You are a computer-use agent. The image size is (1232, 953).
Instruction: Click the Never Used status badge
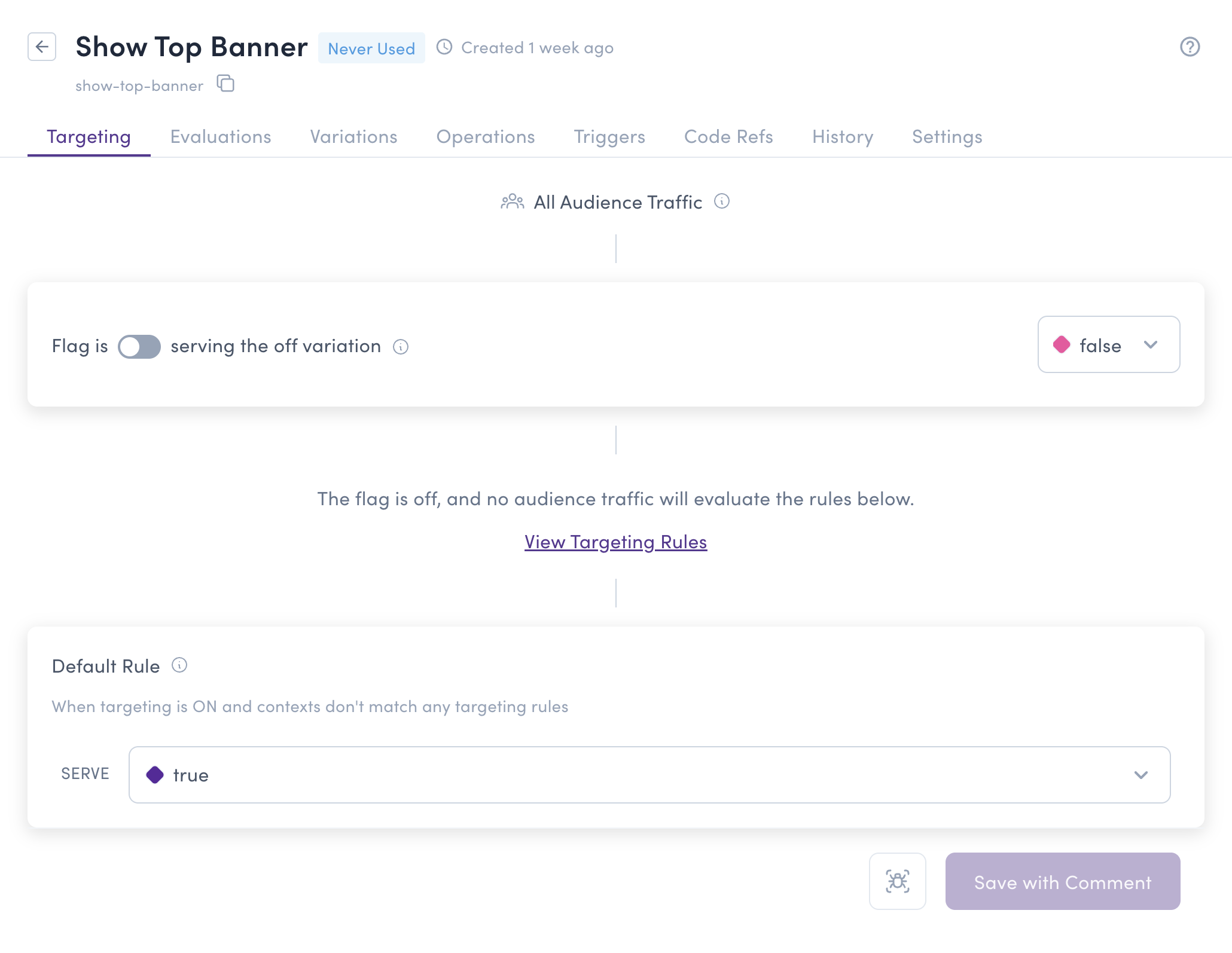point(371,48)
